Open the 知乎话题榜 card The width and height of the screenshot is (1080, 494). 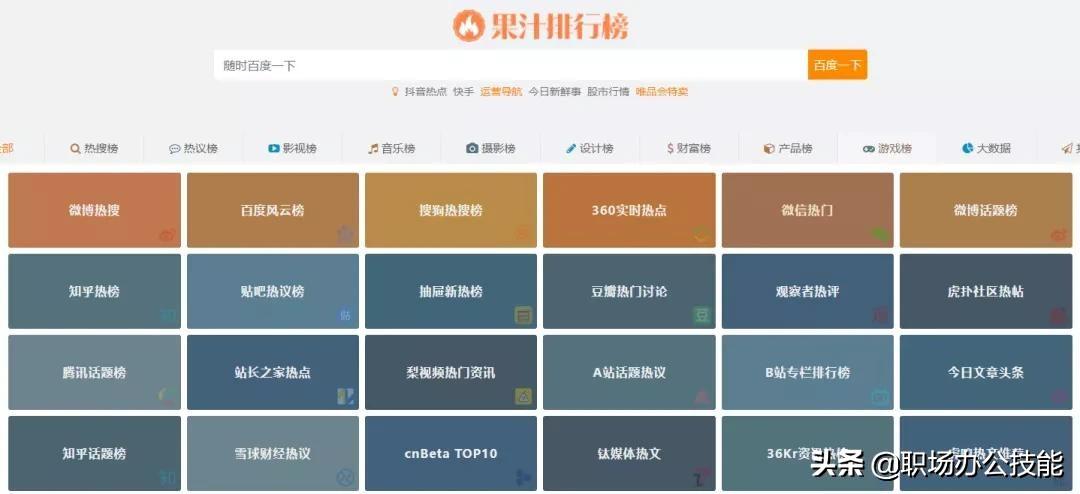(x=94, y=453)
